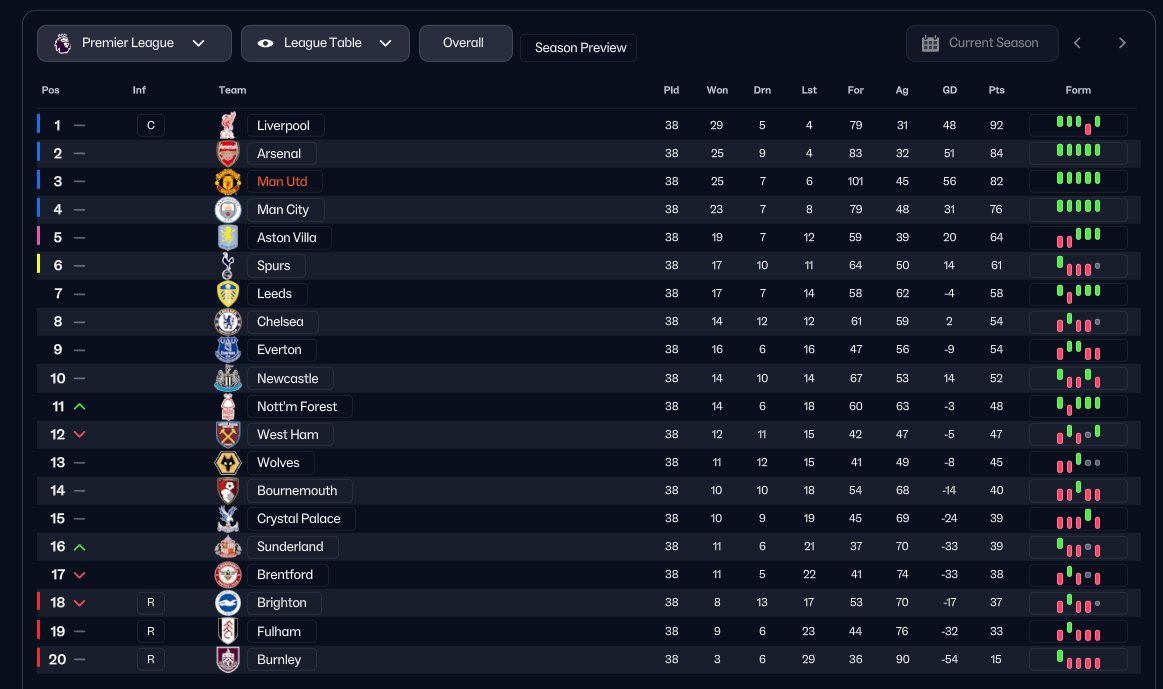Click the Arsenal club badge
This screenshot has width=1163, height=689.
[x=228, y=153]
